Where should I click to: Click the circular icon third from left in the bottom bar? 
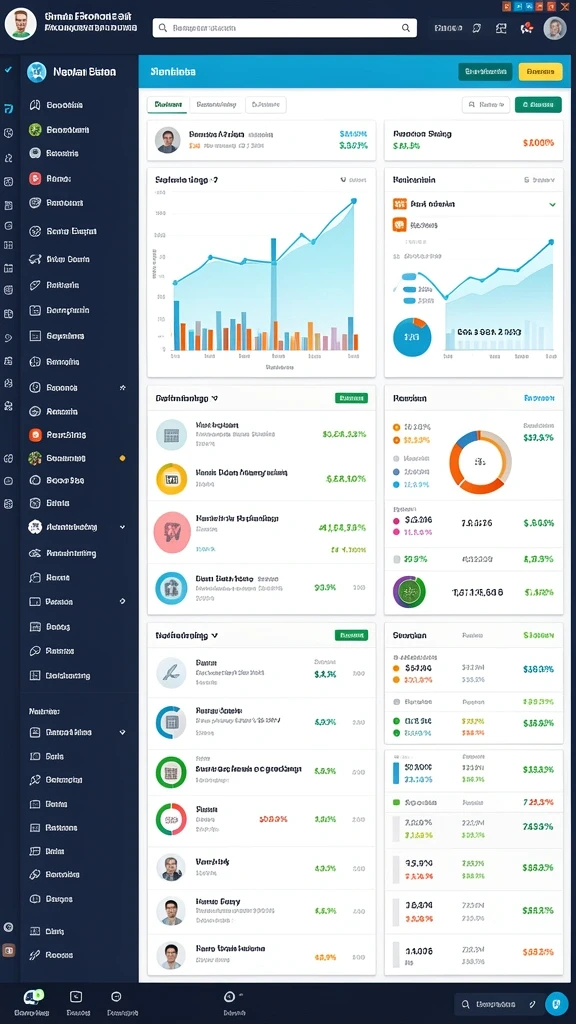[x=116, y=997]
